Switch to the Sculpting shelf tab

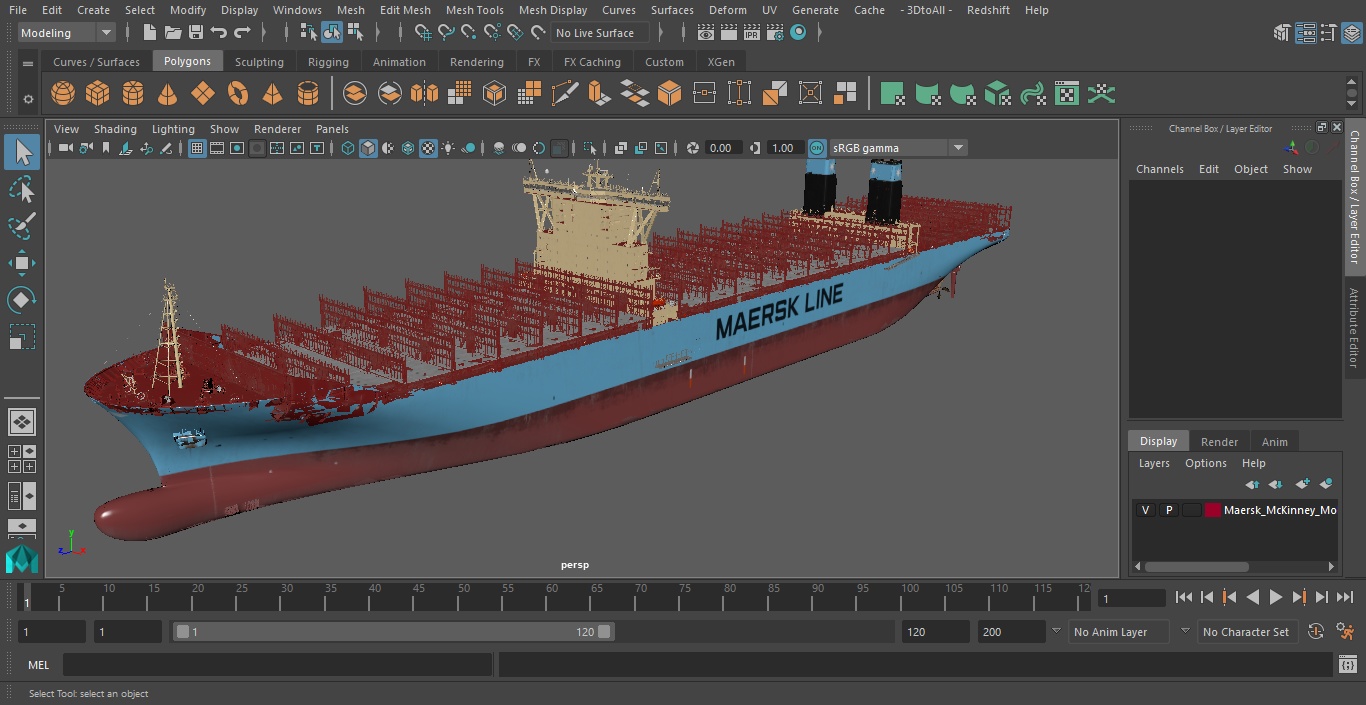tap(259, 62)
